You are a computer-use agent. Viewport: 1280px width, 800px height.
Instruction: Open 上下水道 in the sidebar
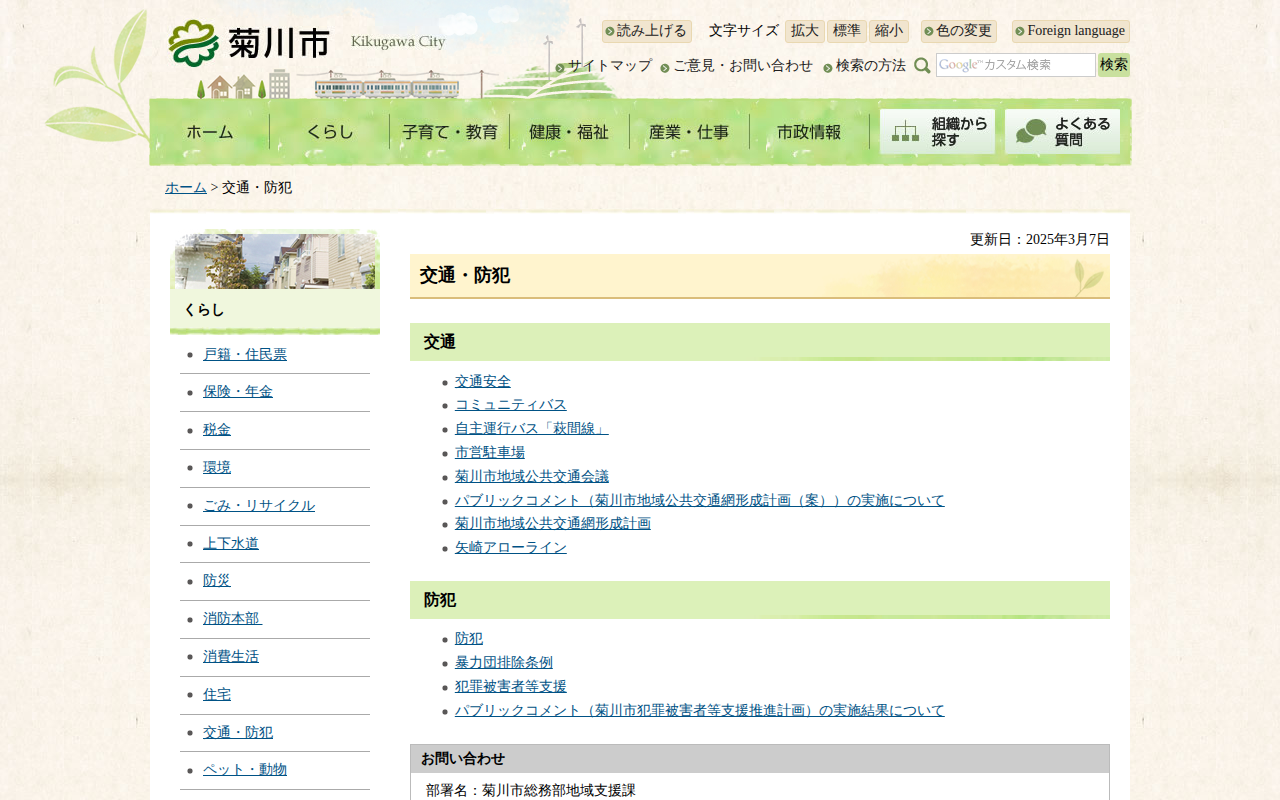pyautogui.click(x=231, y=544)
